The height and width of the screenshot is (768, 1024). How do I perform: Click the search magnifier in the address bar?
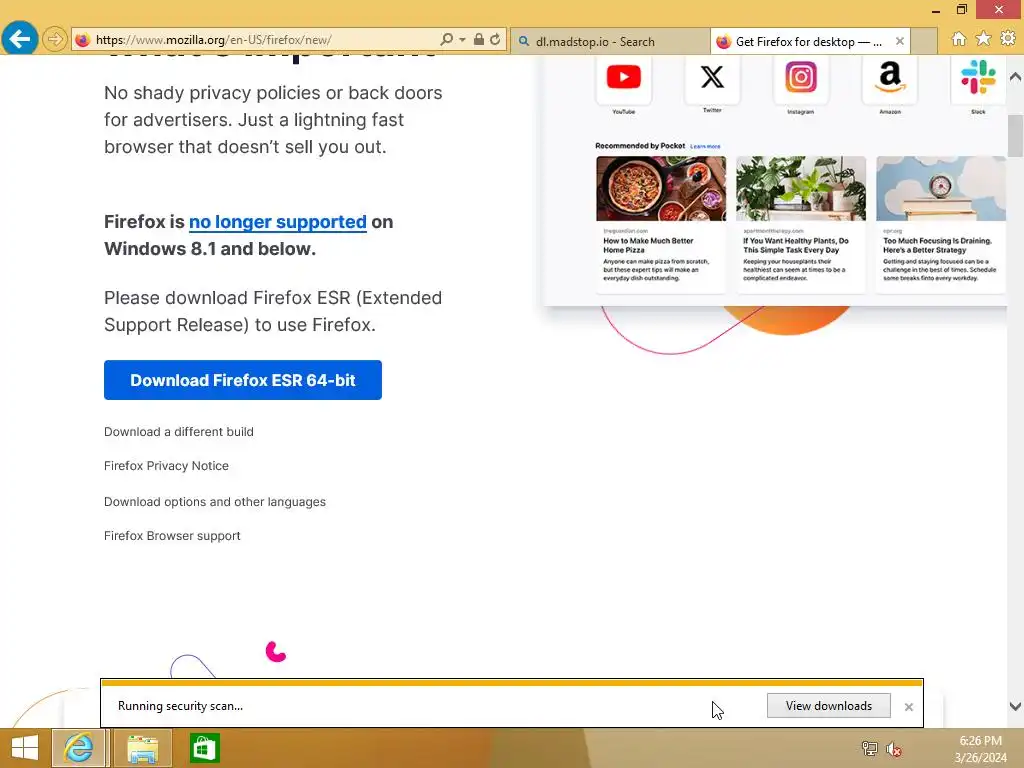click(446, 39)
